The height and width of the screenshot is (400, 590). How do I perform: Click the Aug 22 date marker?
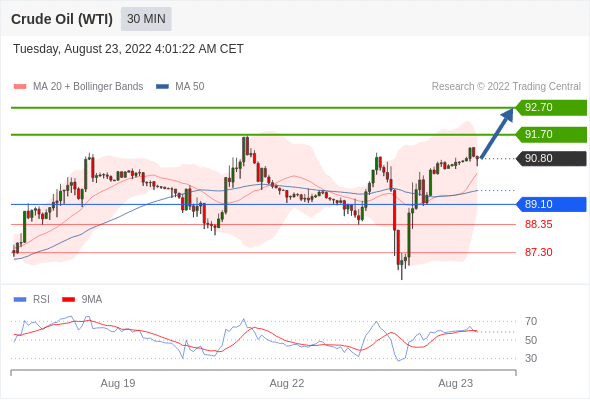(287, 383)
